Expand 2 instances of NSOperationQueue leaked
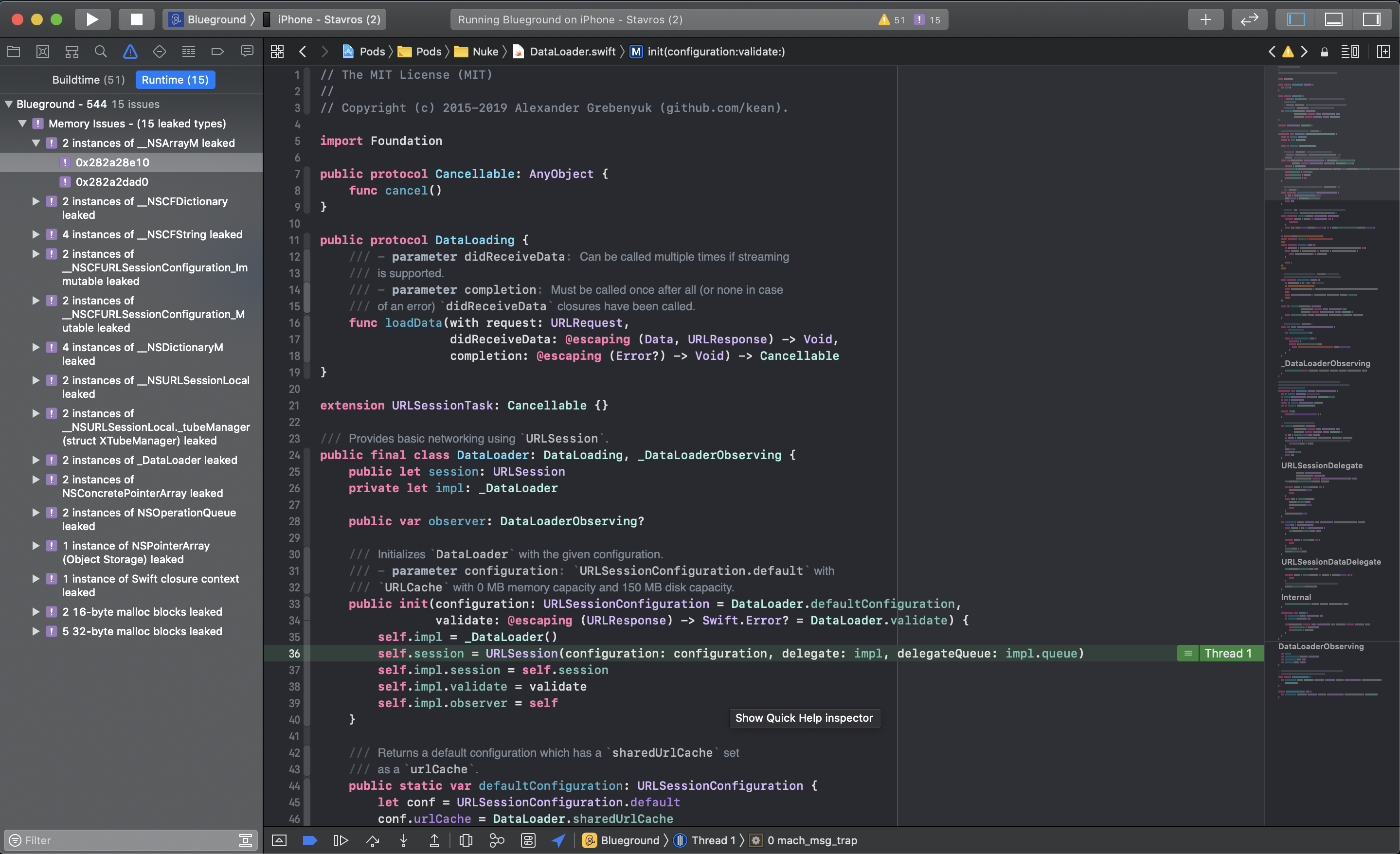The image size is (1400, 854). click(x=36, y=513)
